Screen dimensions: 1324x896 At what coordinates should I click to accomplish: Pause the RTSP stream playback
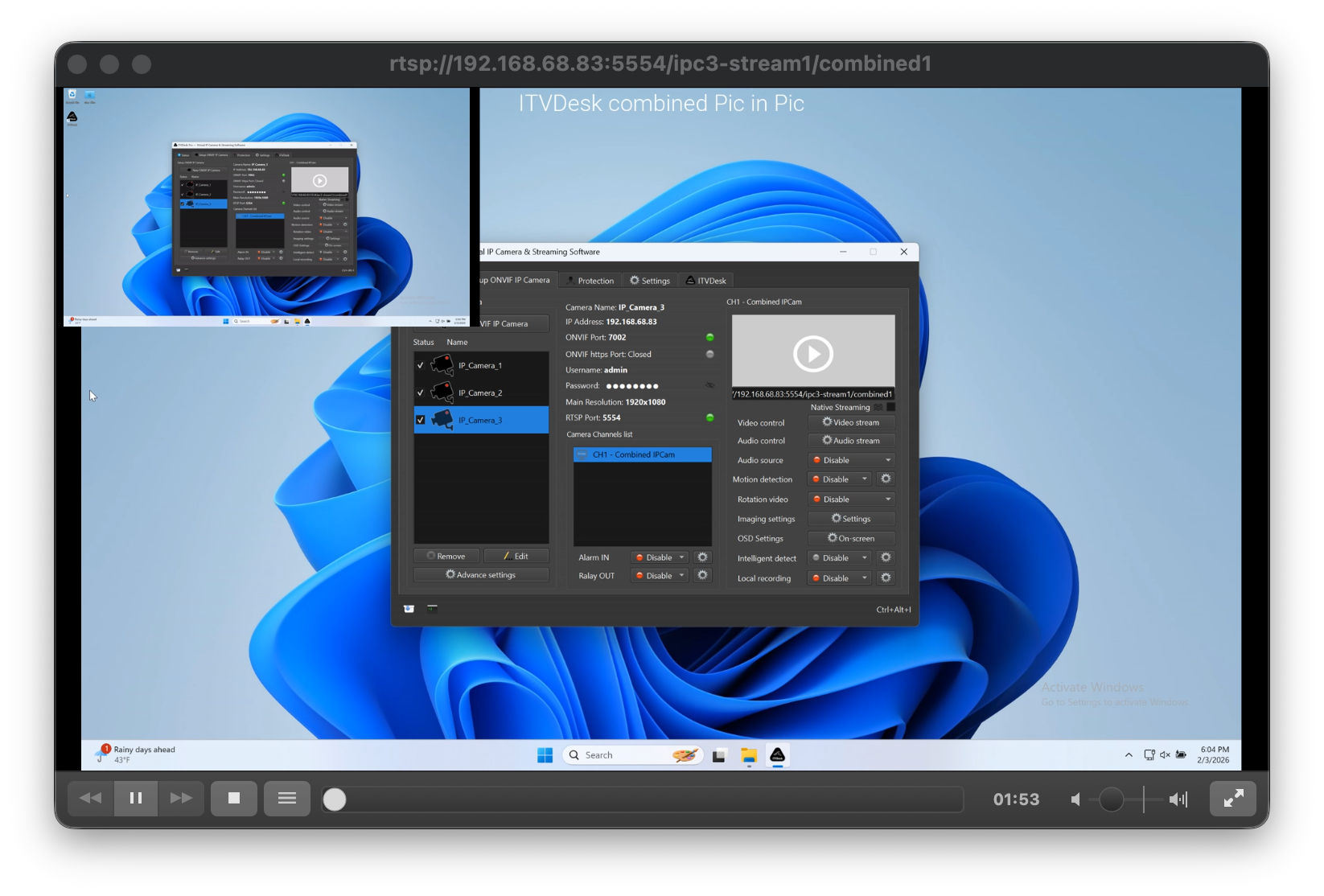point(136,799)
